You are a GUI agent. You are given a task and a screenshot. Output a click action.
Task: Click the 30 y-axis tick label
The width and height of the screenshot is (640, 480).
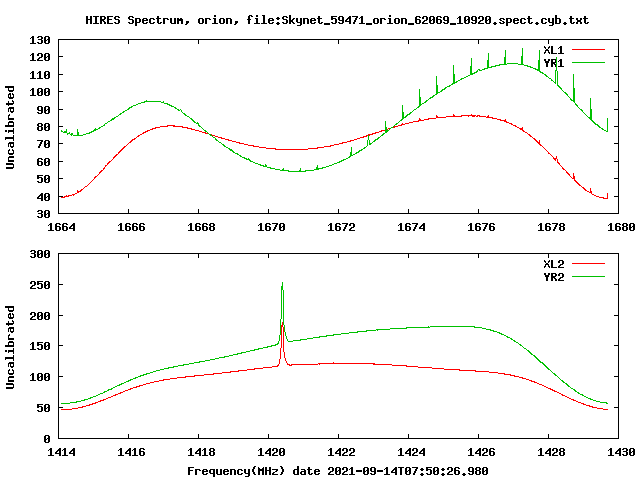click(x=44, y=214)
